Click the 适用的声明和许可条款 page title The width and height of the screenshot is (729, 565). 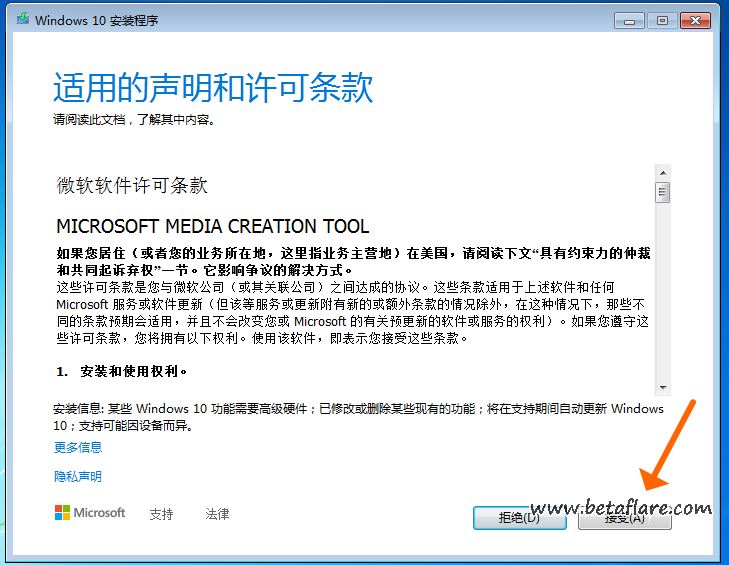212,88
